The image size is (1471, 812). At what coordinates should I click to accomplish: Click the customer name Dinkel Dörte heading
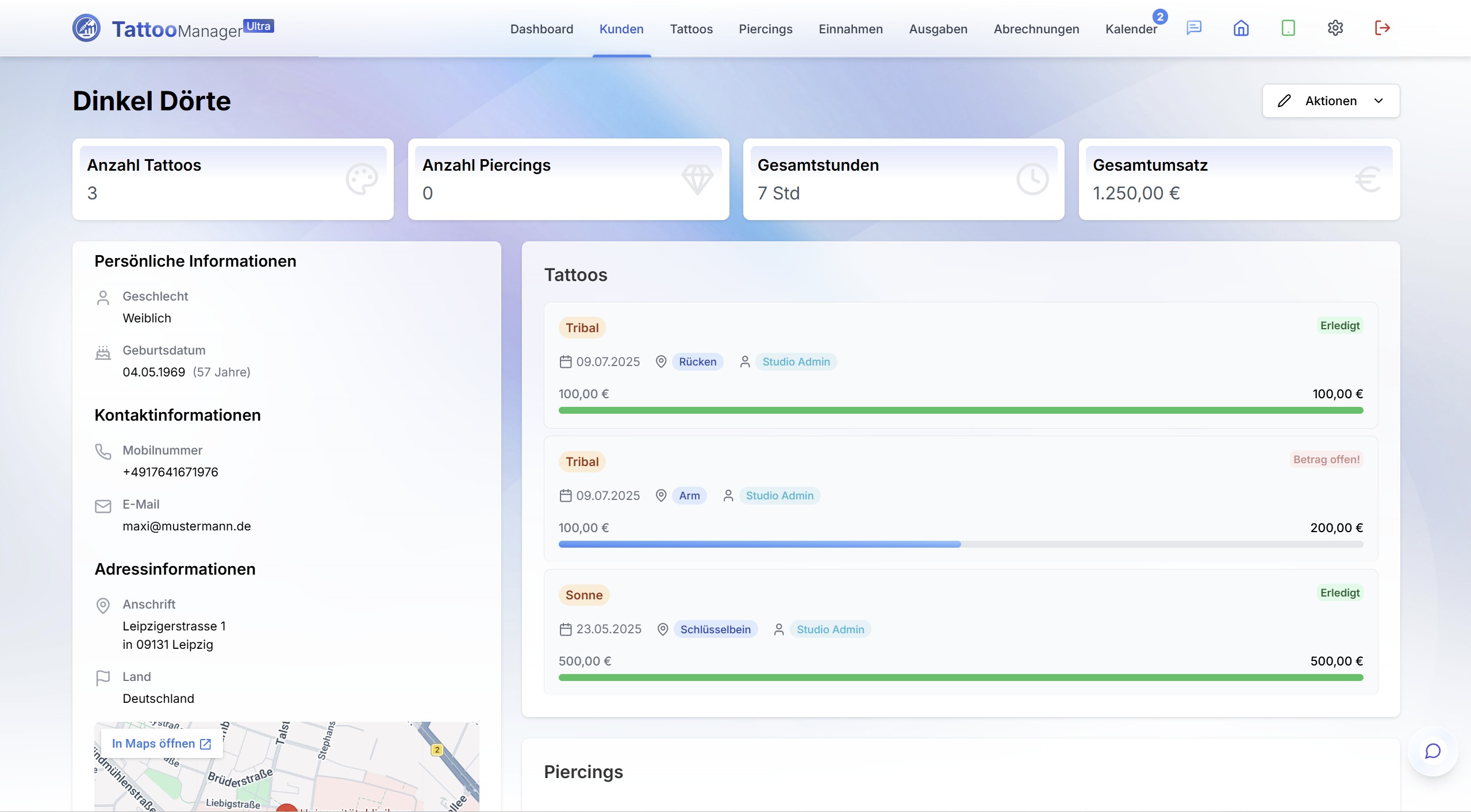152,101
